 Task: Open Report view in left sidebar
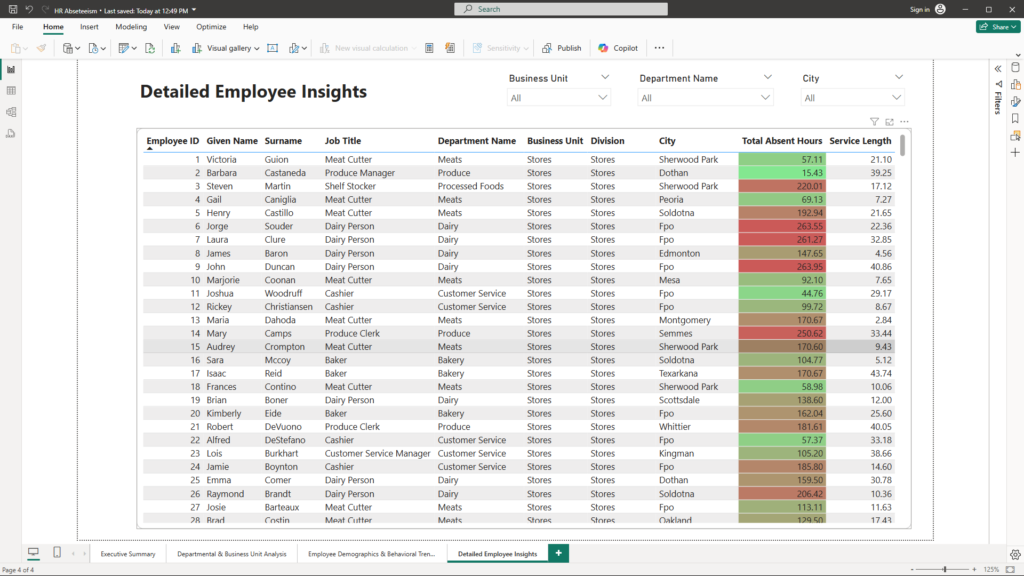click(11, 69)
